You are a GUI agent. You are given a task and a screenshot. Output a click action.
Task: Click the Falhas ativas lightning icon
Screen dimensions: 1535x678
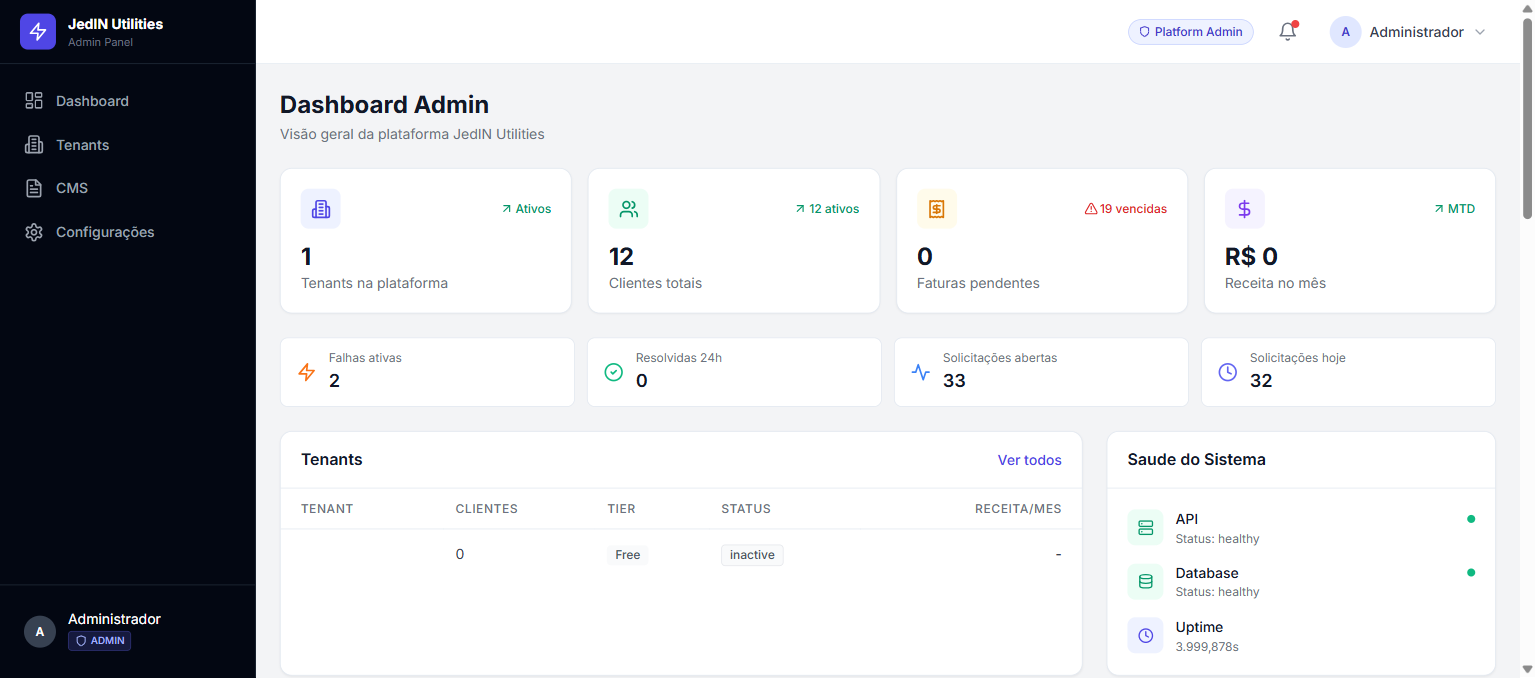(x=307, y=372)
